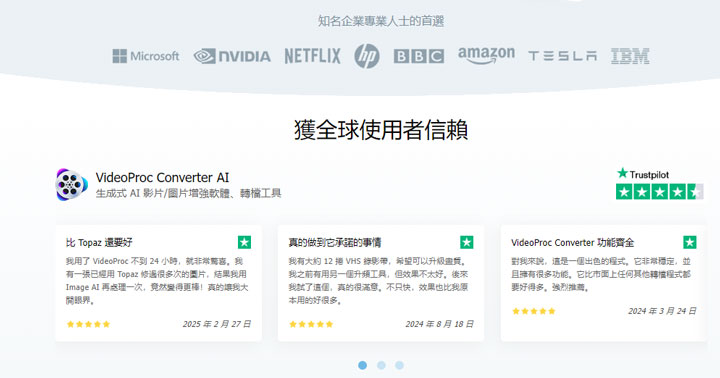Image resolution: width=720 pixels, height=378 pixels.
Task: Click the VHS 錄影帶 review body text
Action: (x=378, y=281)
